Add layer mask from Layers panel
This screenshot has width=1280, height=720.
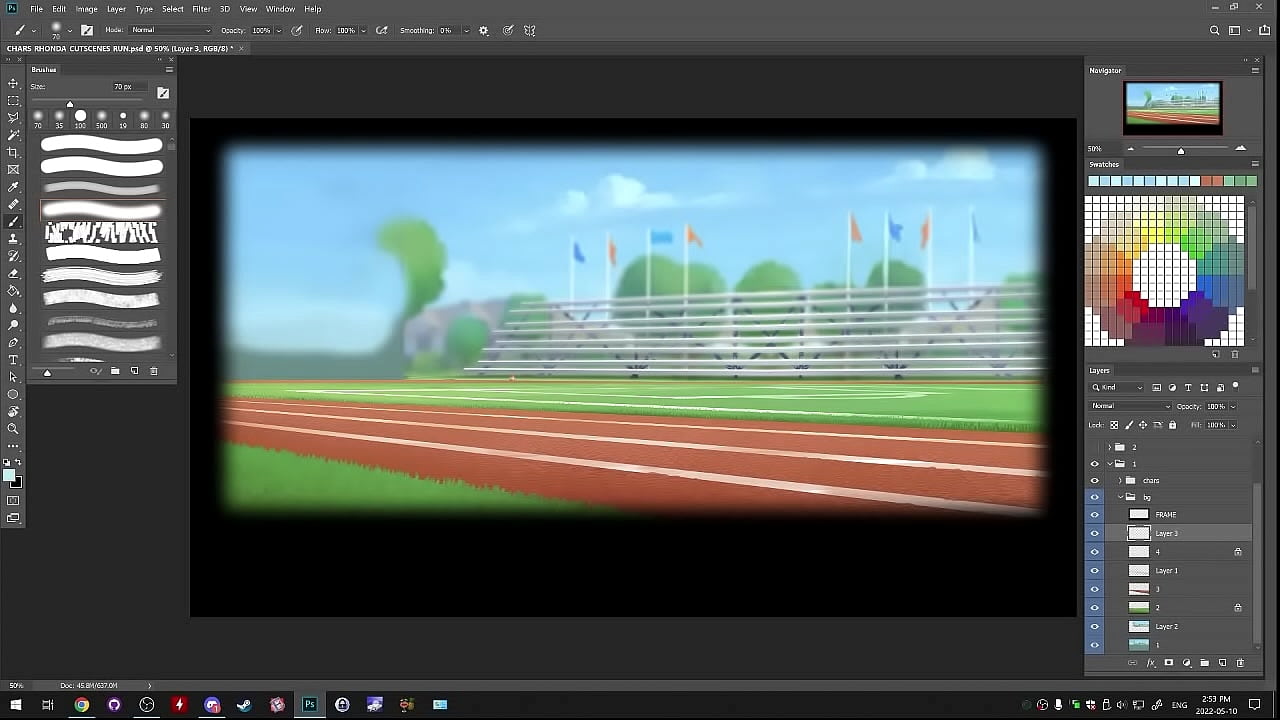pos(1168,663)
